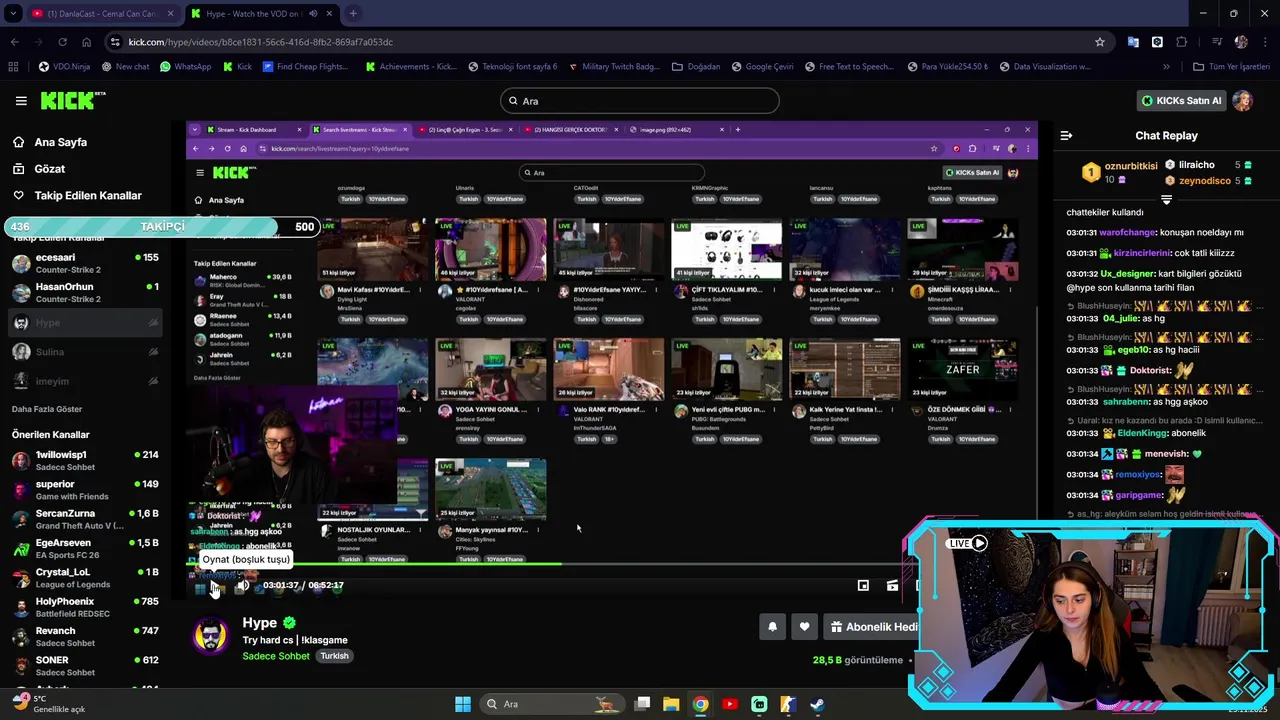
Task: Open Google Çeviri bookmark
Action: click(762, 67)
